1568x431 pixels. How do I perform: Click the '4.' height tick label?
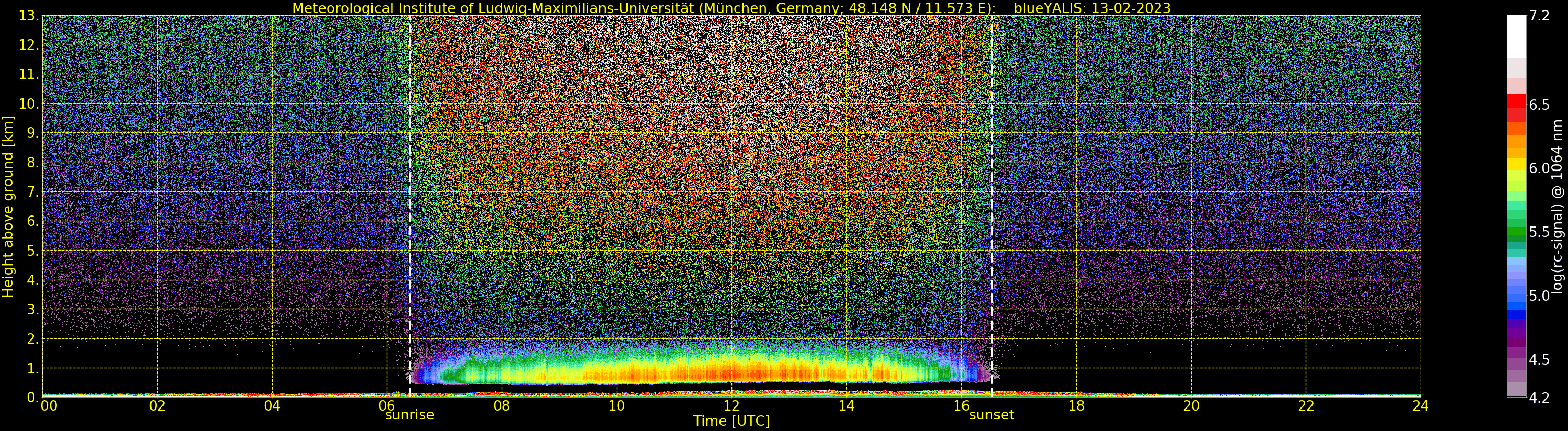click(x=33, y=280)
